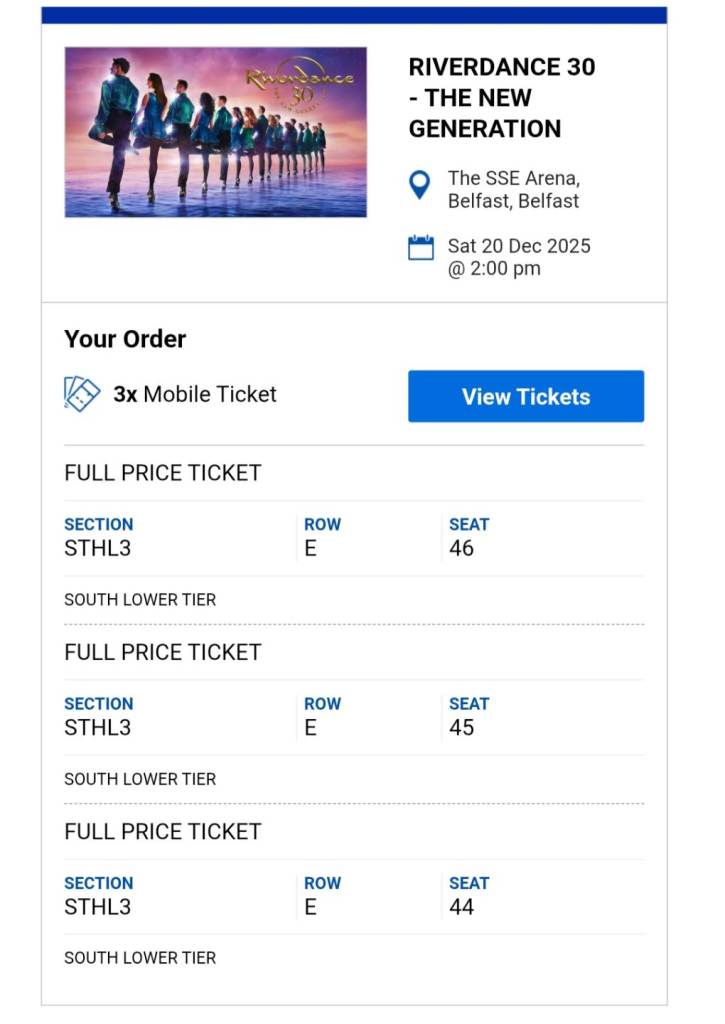725x1024 pixels.
Task: Click the Your Order heading
Action: pos(125,339)
